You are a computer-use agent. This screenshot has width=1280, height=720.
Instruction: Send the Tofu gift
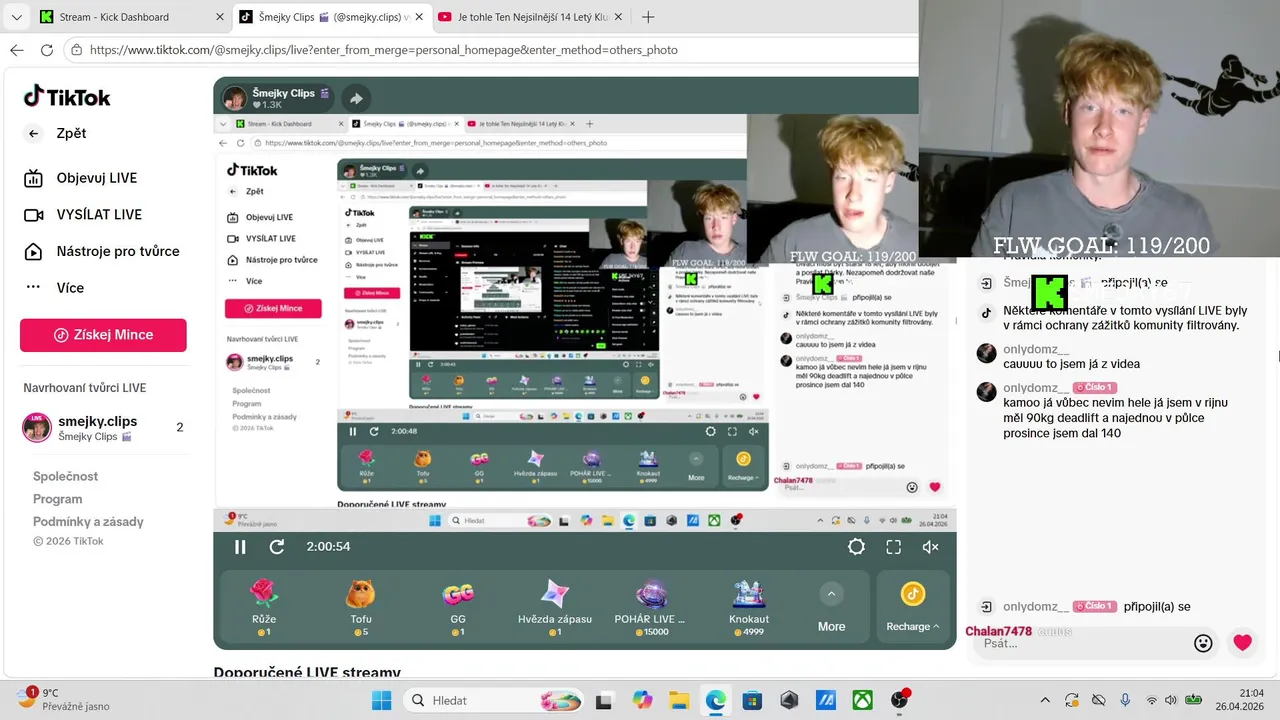click(361, 608)
